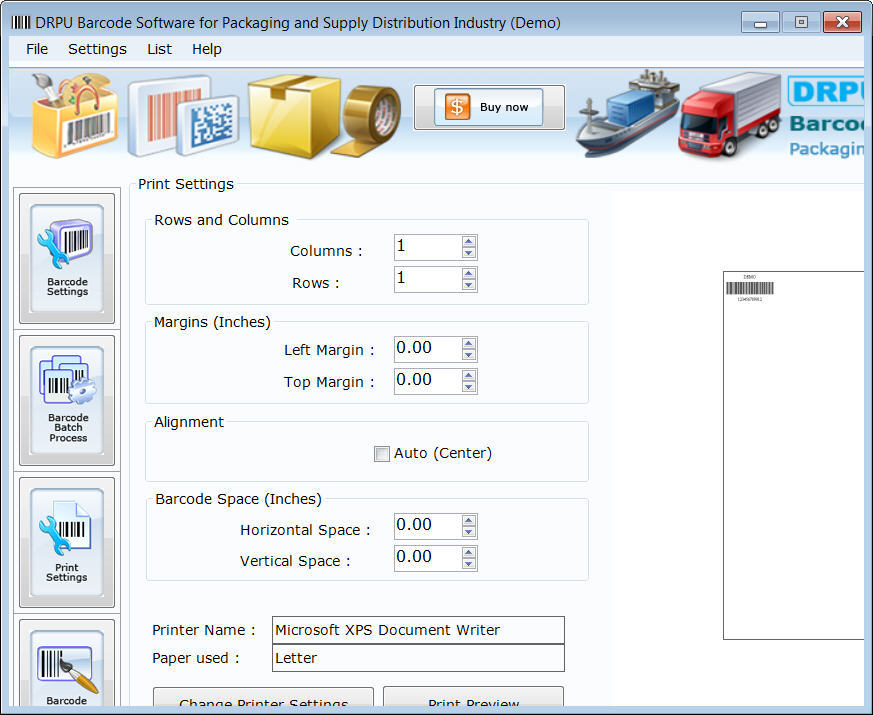The height and width of the screenshot is (715, 873).
Task: Open the File menu
Action: (x=37, y=49)
